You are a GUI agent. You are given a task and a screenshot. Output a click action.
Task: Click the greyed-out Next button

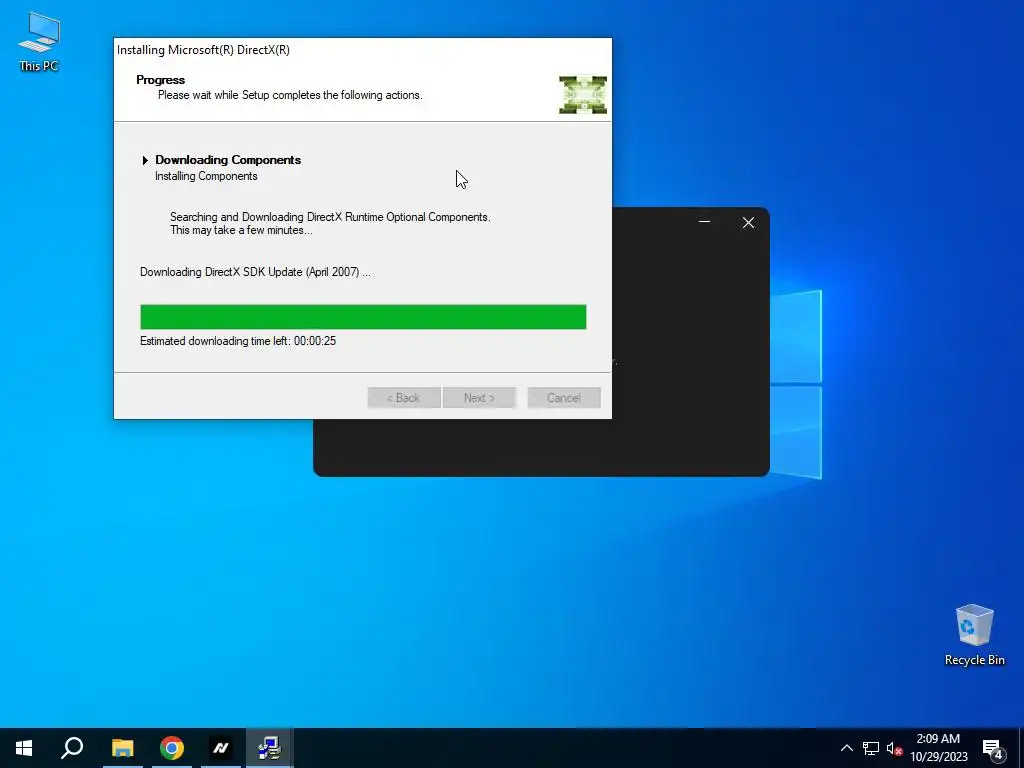click(x=479, y=398)
